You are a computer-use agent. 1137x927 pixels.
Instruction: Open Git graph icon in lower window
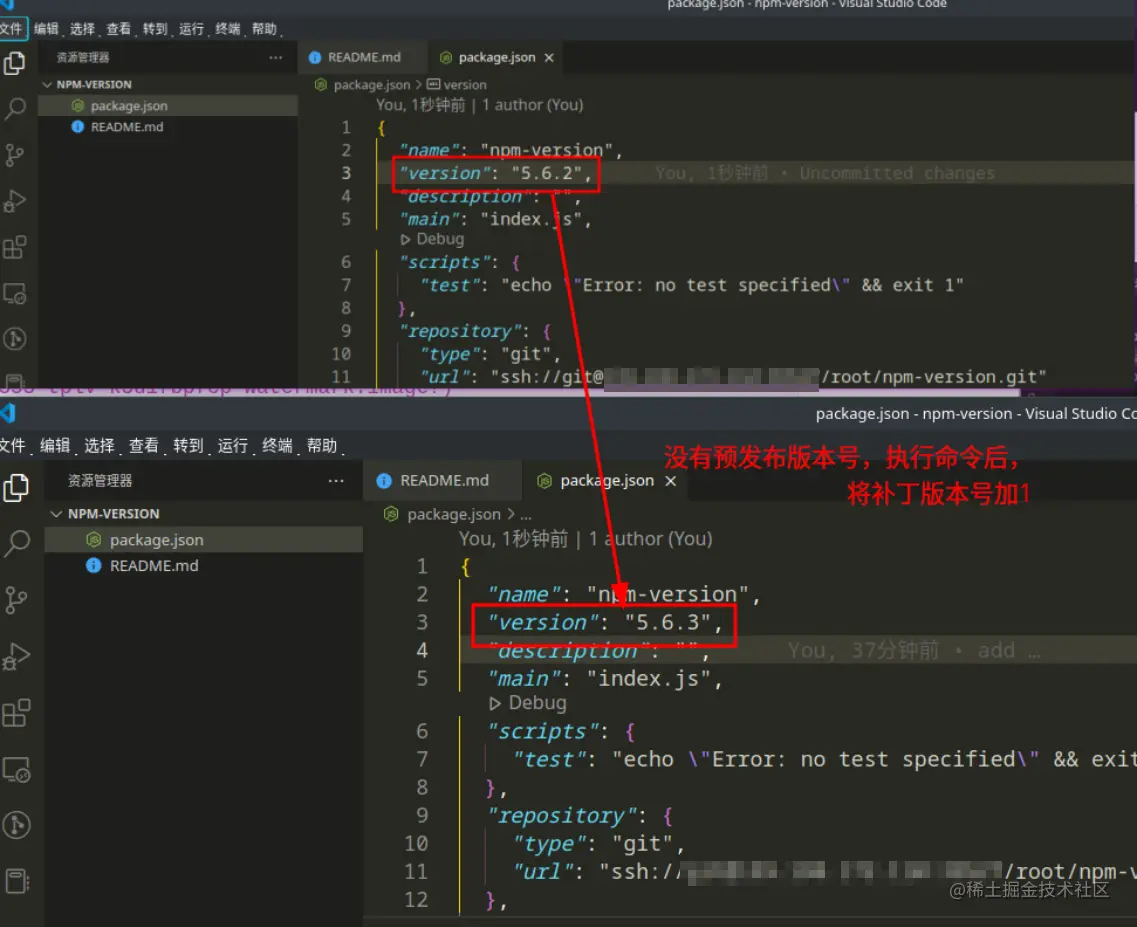(16, 825)
